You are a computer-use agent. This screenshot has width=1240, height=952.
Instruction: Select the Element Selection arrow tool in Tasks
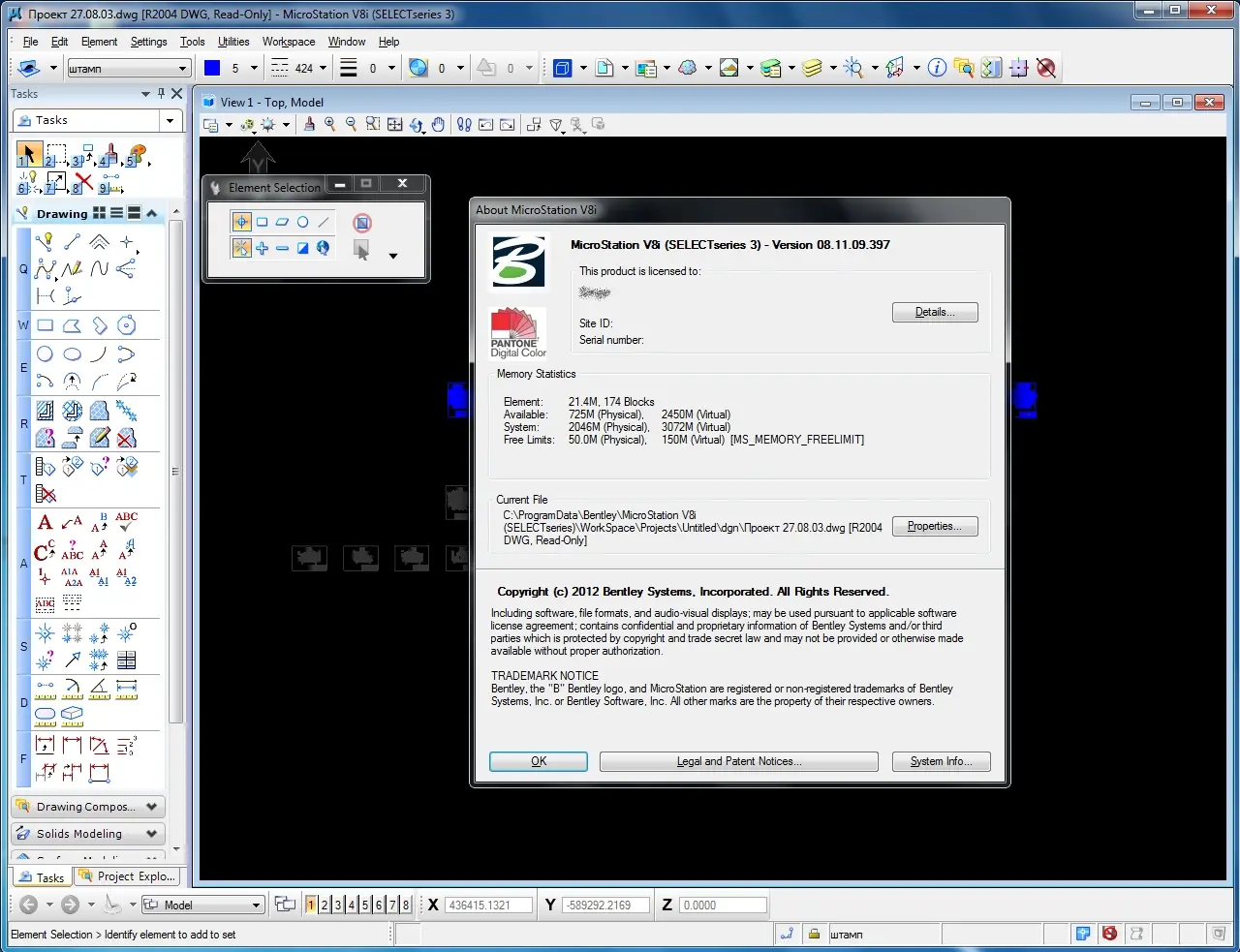pos(29,154)
